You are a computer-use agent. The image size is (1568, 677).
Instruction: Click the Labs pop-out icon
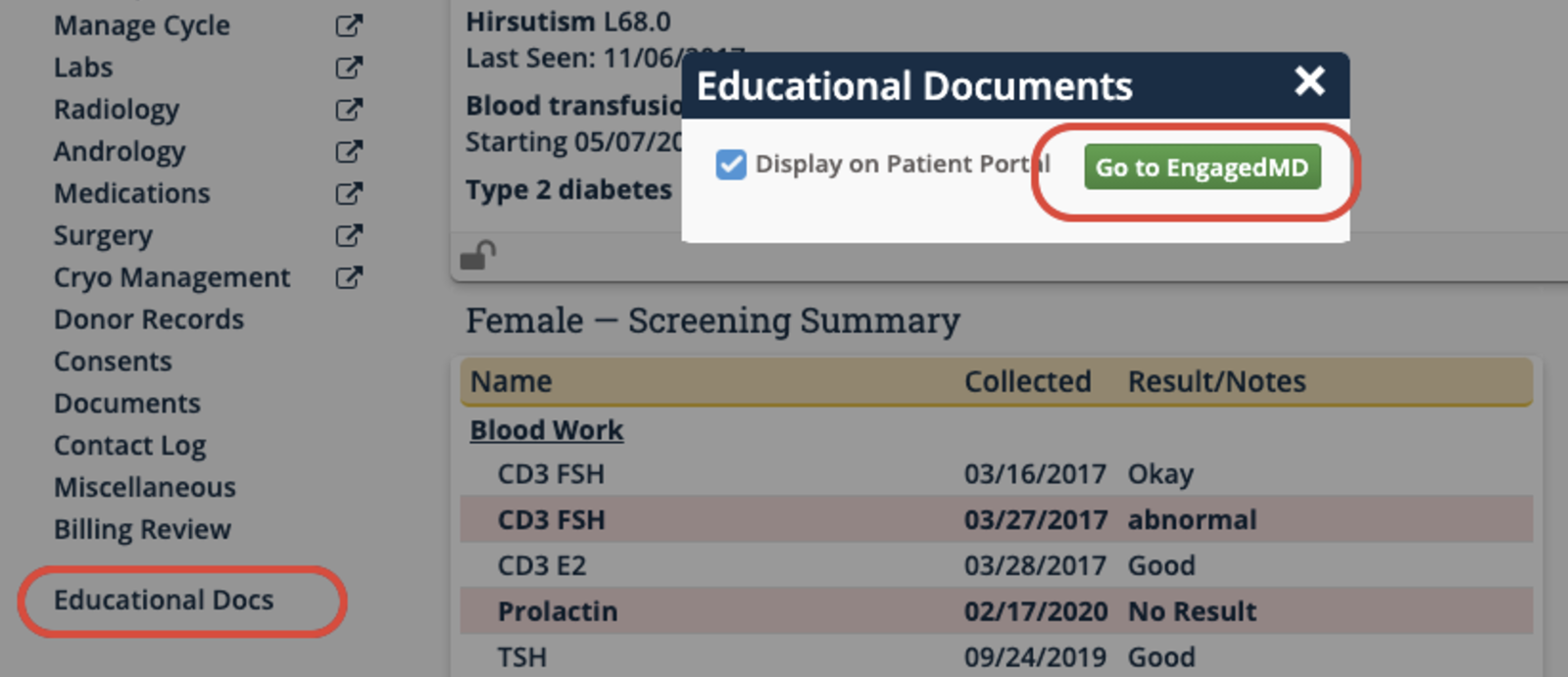(349, 68)
